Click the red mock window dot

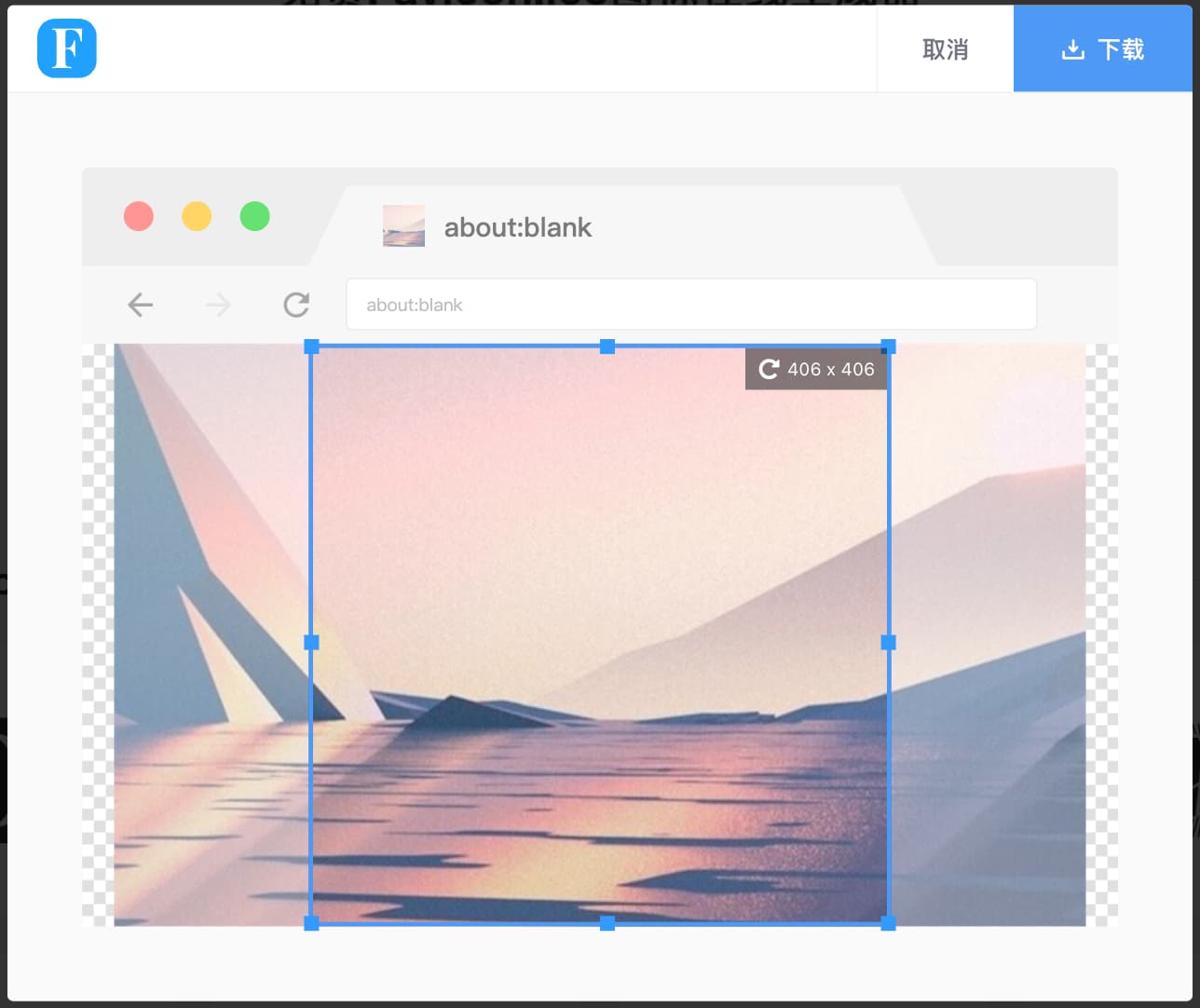click(139, 216)
